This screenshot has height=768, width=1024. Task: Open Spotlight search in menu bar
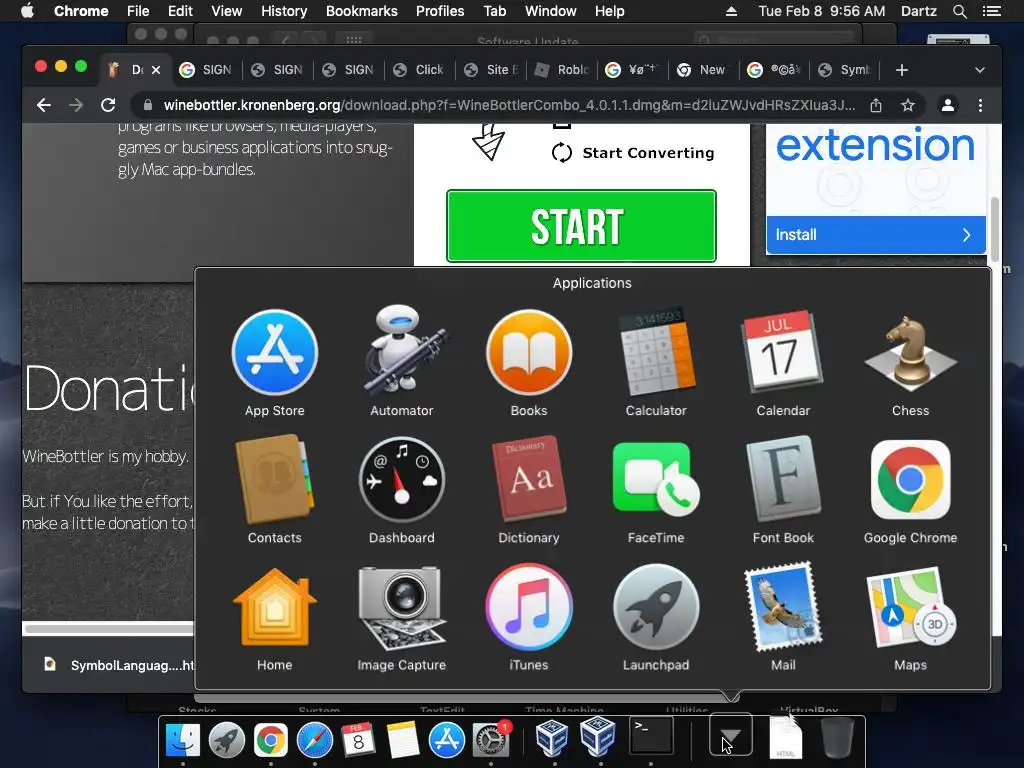(x=959, y=11)
